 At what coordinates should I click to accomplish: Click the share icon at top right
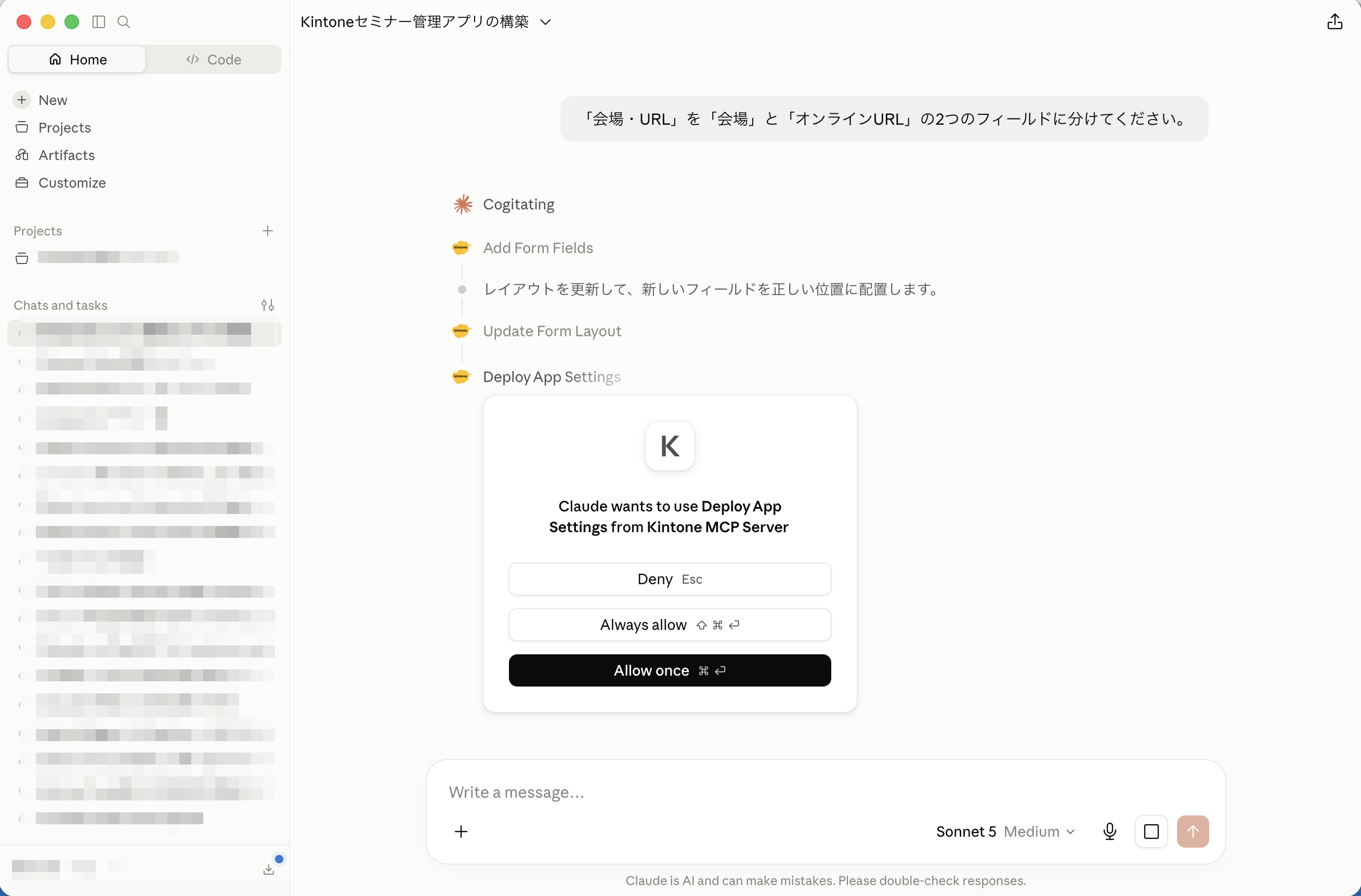(x=1334, y=22)
